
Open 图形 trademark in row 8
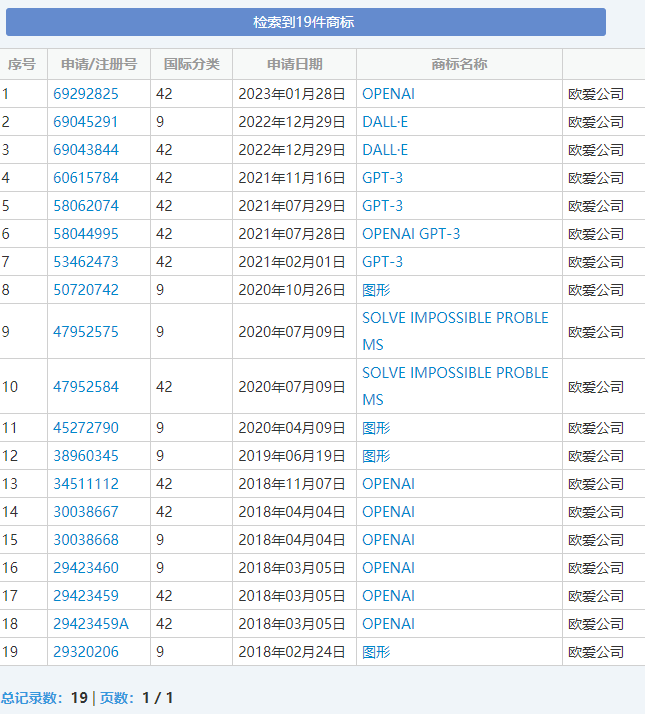coord(376,290)
